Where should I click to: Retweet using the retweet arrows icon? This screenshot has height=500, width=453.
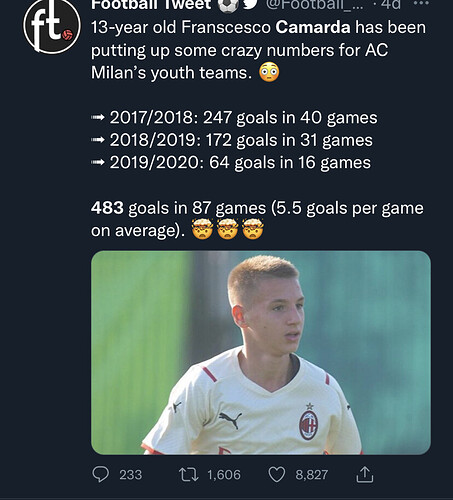[x=189, y=475]
